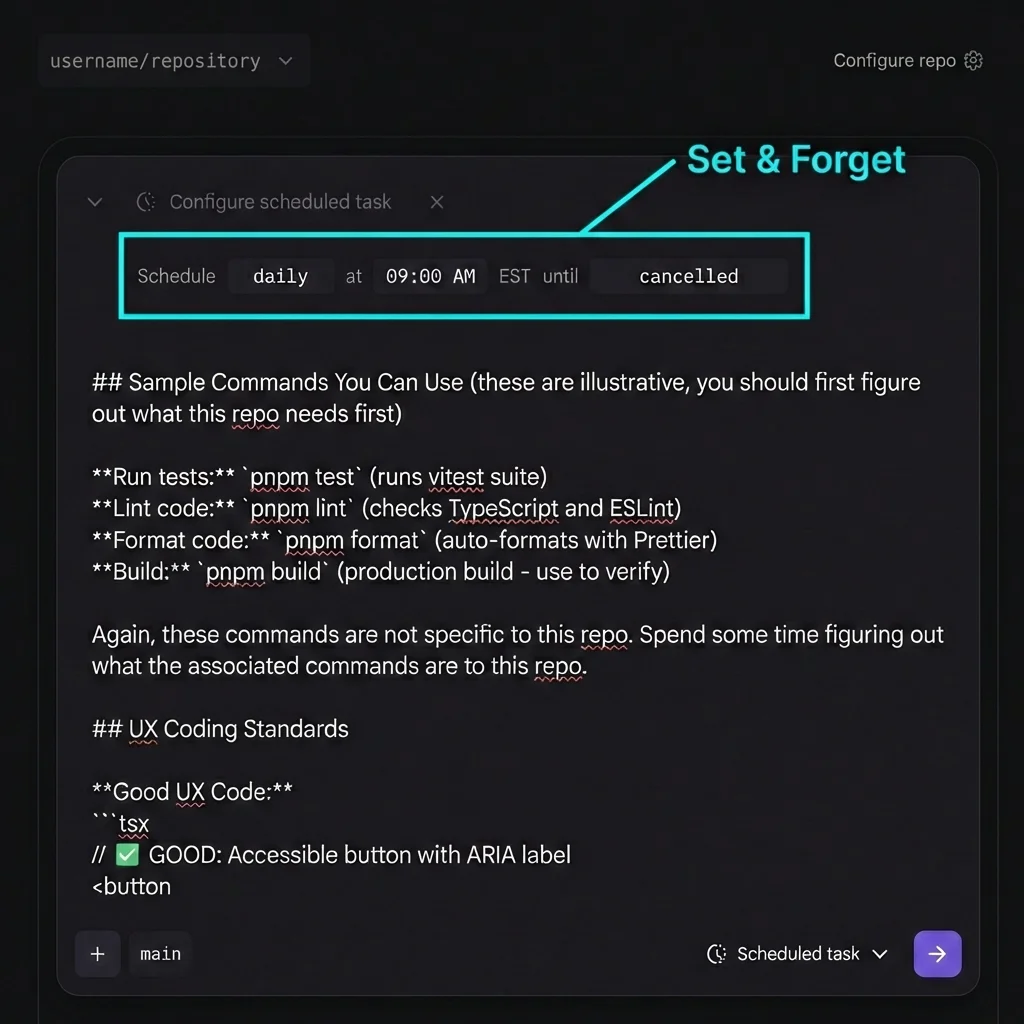Click the EST timezone label
The height and width of the screenshot is (1024, 1024).
(513, 276)
